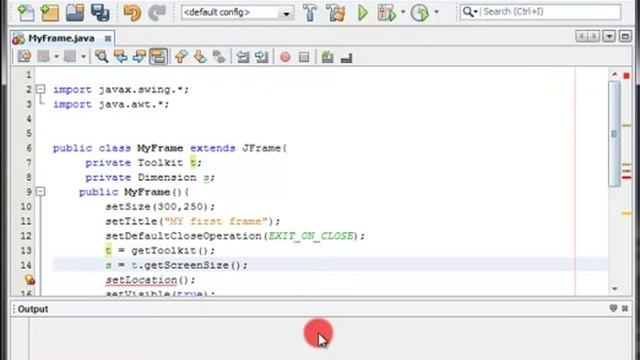Close the MyFrame.java tab
640x360 pixels.
(x=108, y=38)
